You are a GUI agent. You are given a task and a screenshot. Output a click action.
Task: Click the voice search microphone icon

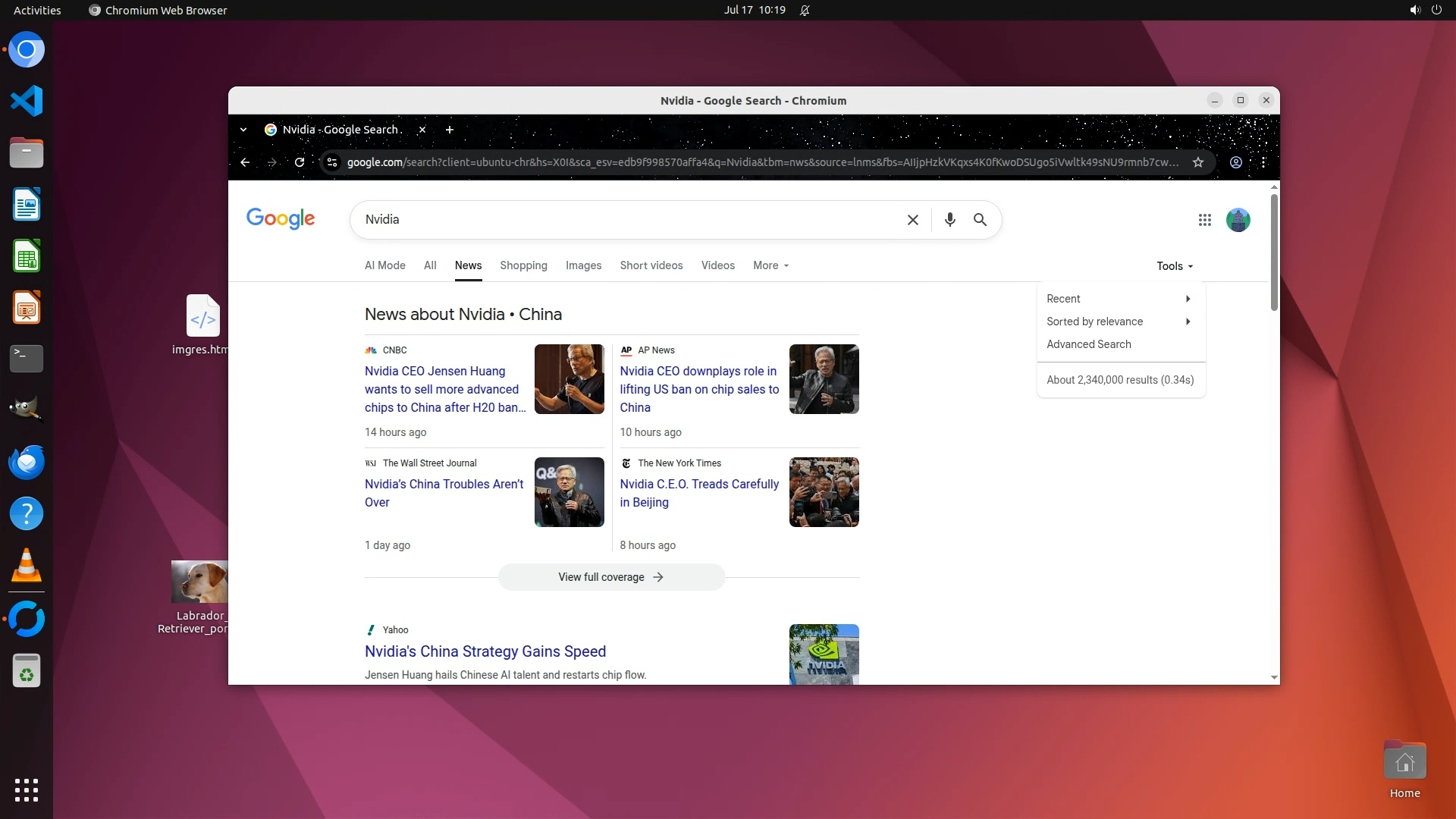point(949,220)
